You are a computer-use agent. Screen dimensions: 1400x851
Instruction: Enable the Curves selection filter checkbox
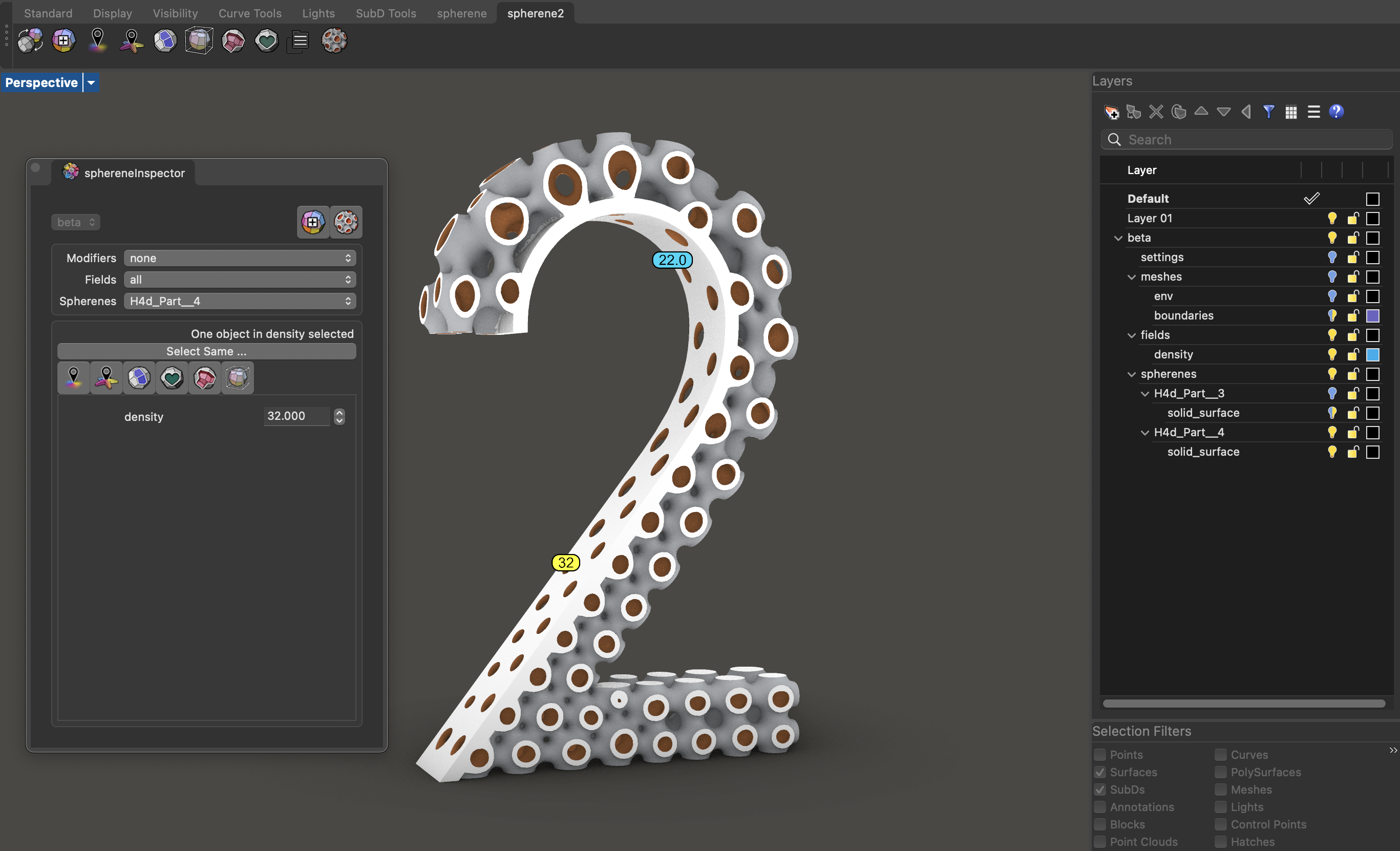point(1220,754)
